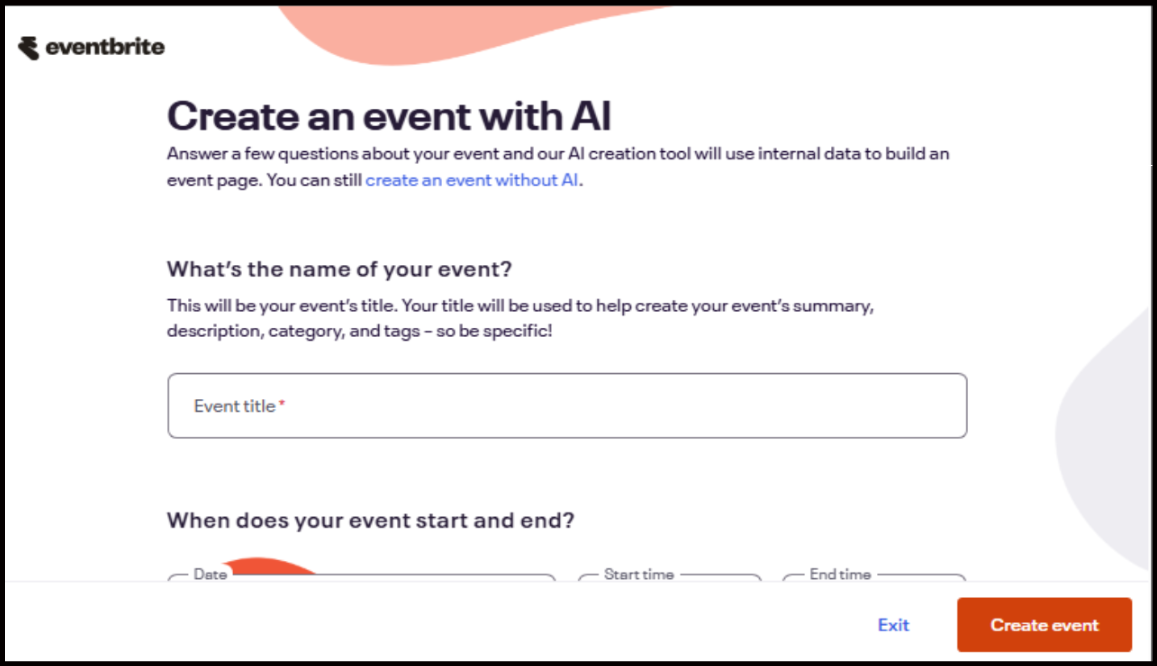
Task: Click the 'Event title' placeholder label
Action: [234, 406]
